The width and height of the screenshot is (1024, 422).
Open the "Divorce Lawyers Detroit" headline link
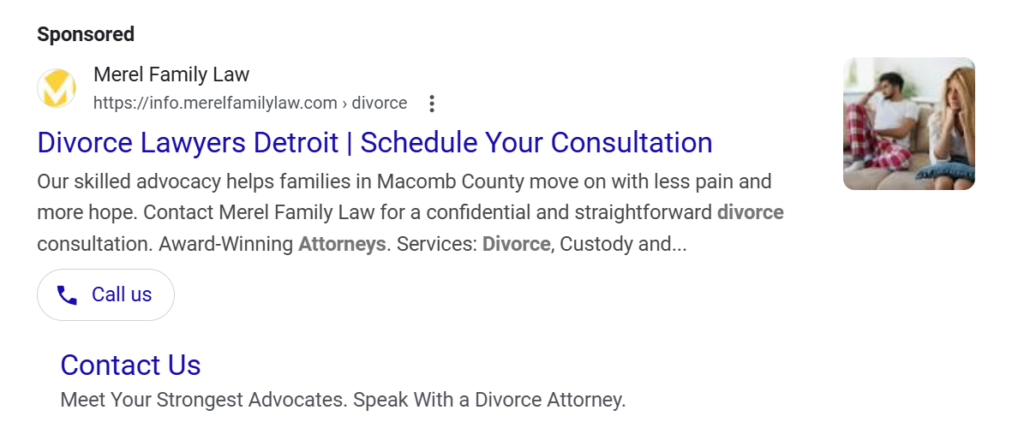188,142
